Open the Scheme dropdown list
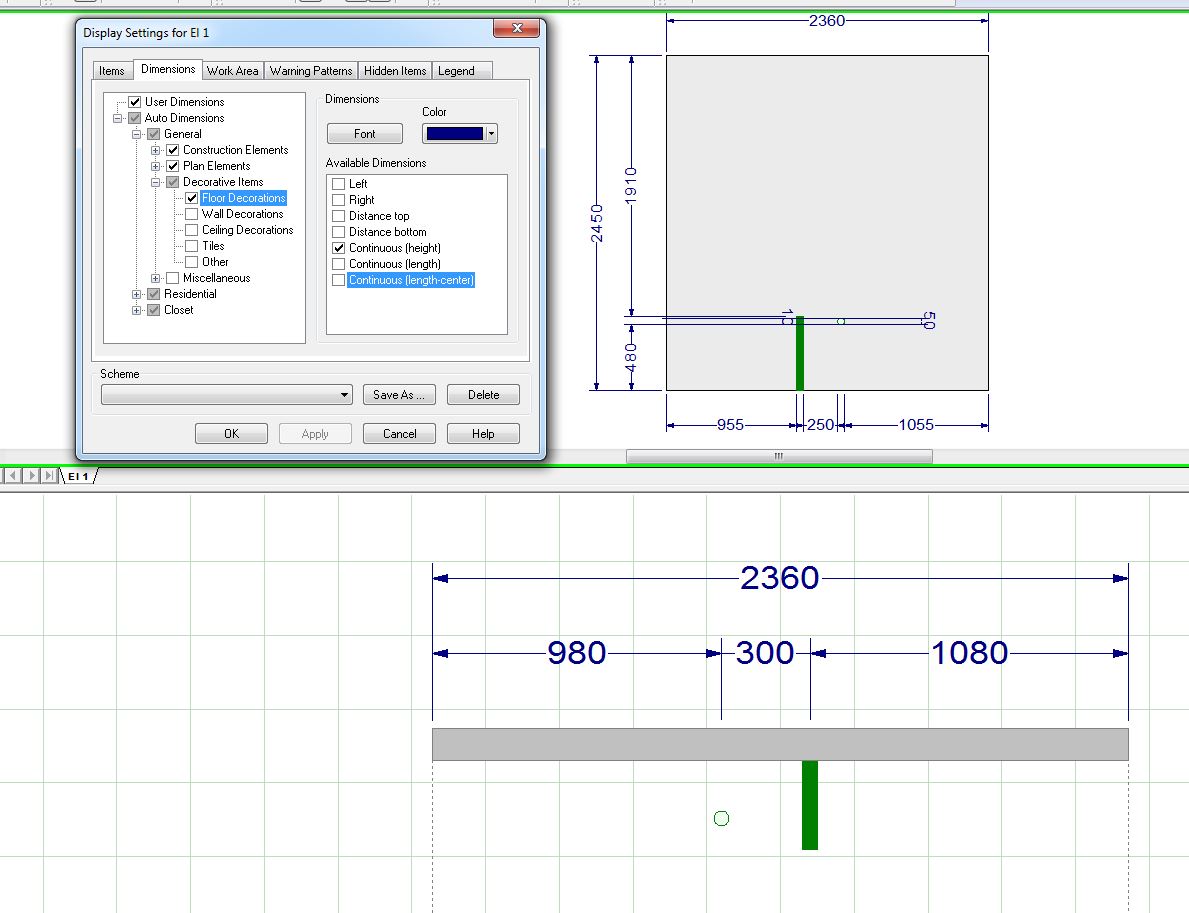This screenshot has width=1189, height=913. (x=345, y=395)
